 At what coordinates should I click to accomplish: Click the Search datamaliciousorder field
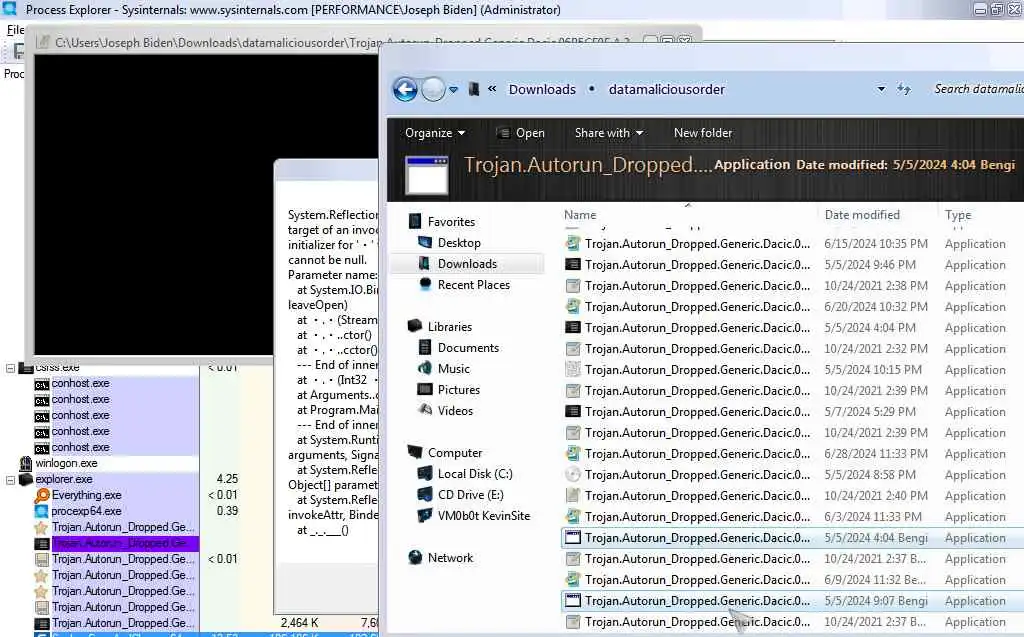coord(978,89)
